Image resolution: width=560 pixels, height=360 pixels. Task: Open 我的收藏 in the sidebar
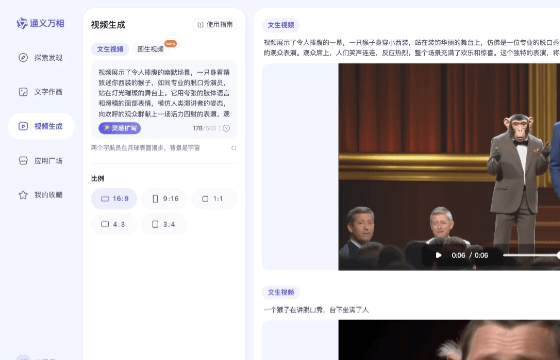(41, 195)
